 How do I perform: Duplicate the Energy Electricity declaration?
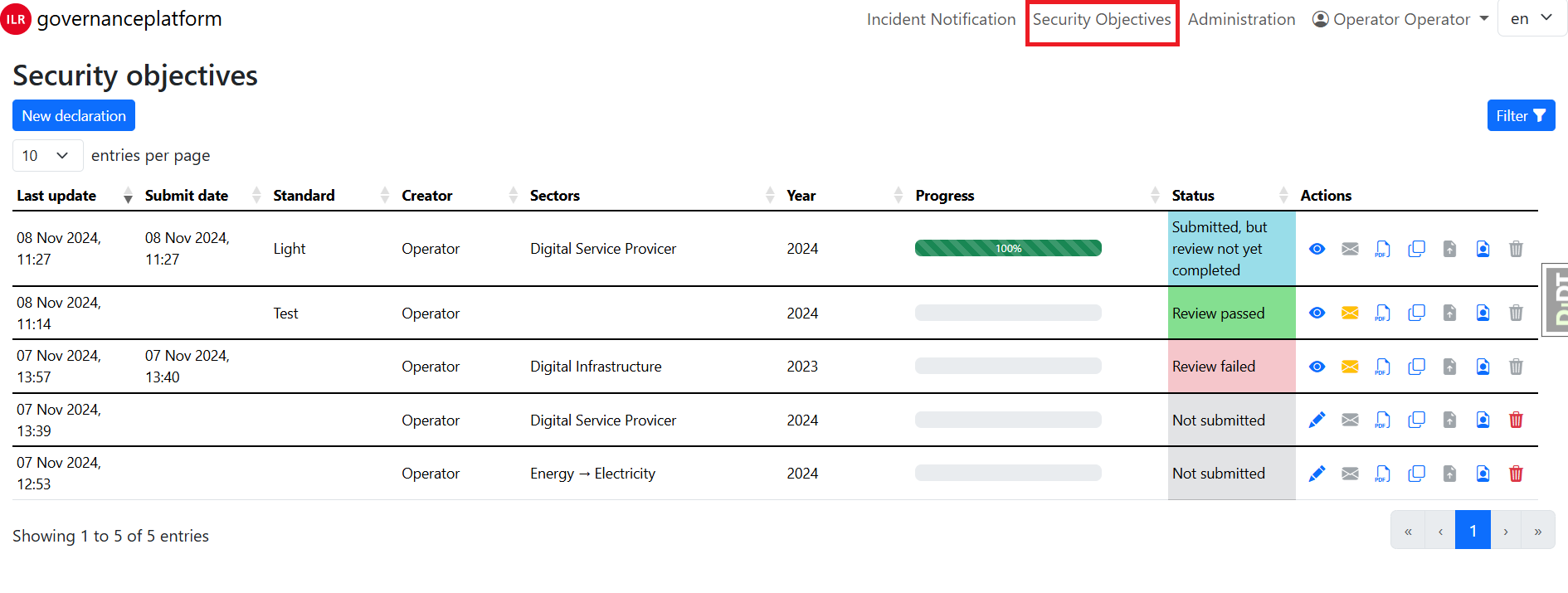(1416, 474)
